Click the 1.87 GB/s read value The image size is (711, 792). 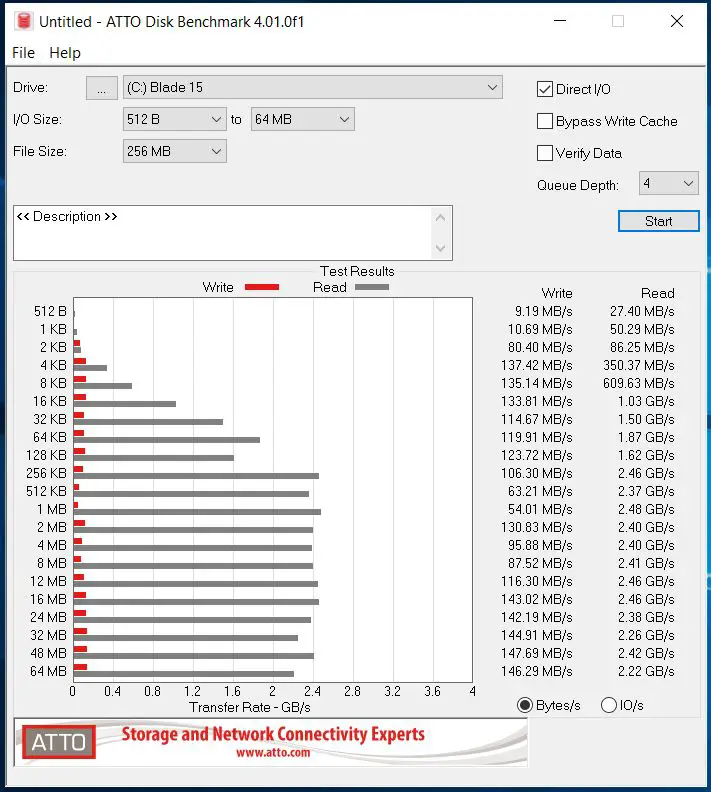[646, 437]
